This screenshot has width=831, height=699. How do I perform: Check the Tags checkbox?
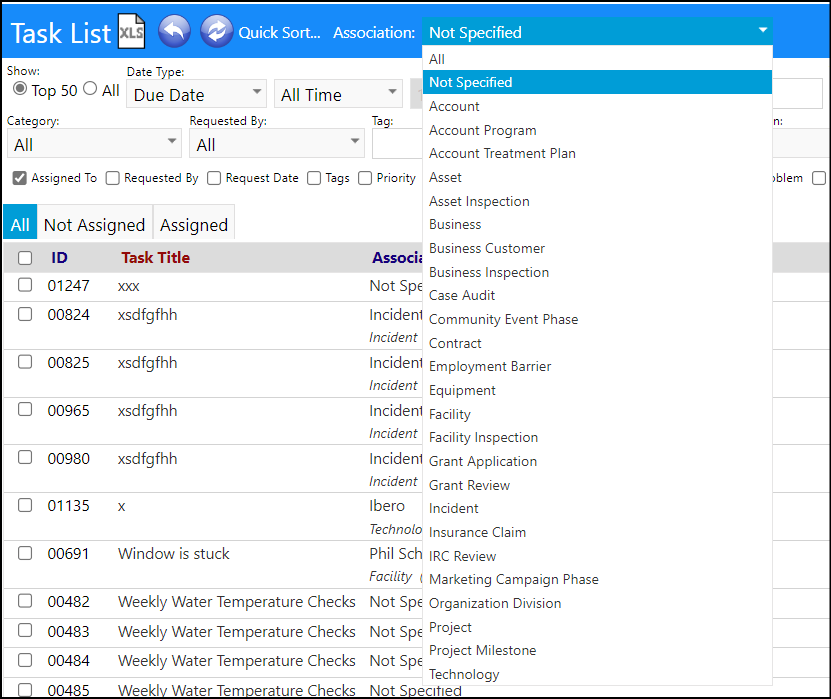click(x=314, y=178)
